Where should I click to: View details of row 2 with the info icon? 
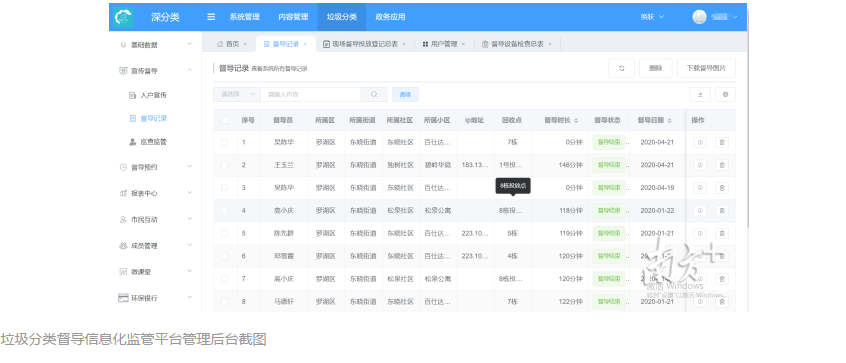click(699, 165)
